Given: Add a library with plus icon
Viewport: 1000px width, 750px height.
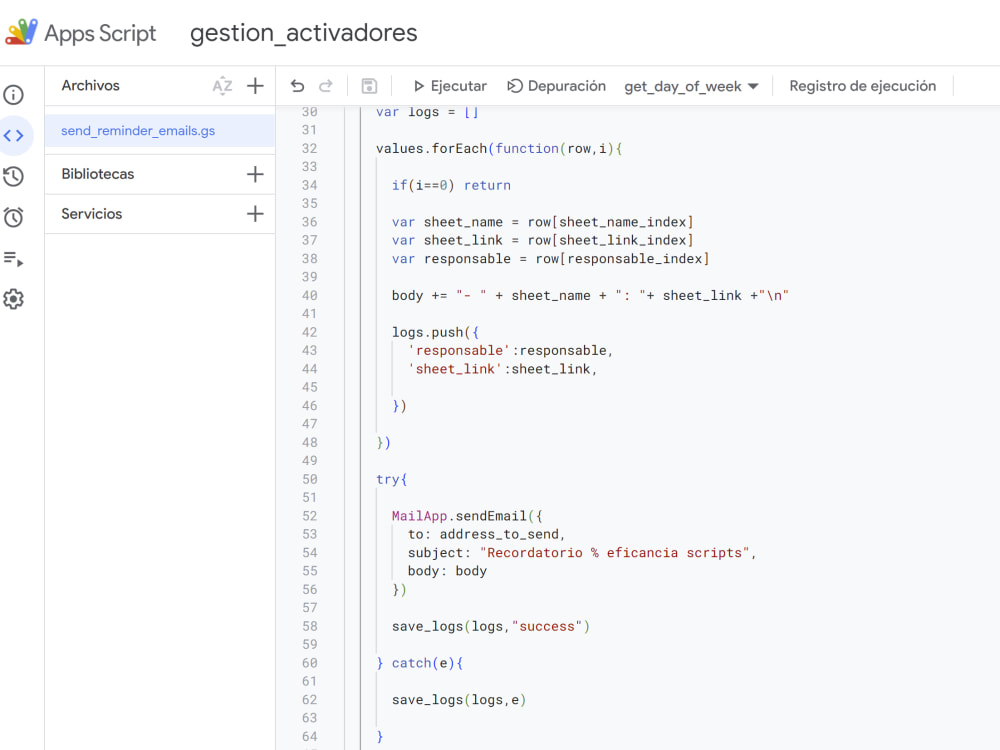Looking at the screenshot, I should (x=255, y=174).
